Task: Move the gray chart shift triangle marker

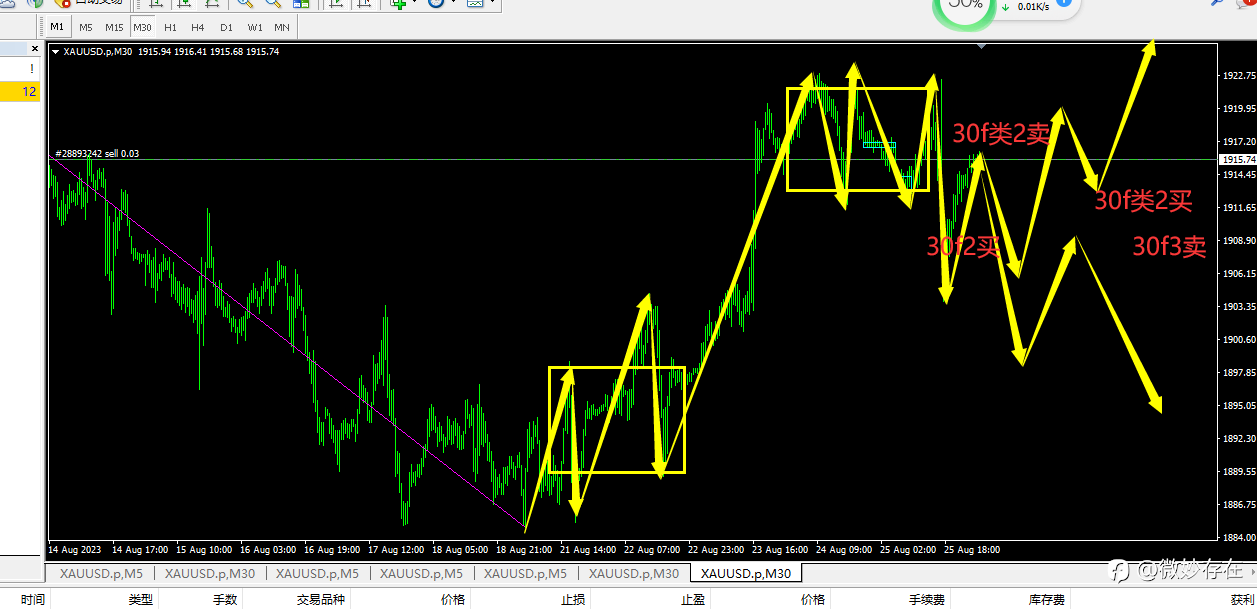Action: 982,45
